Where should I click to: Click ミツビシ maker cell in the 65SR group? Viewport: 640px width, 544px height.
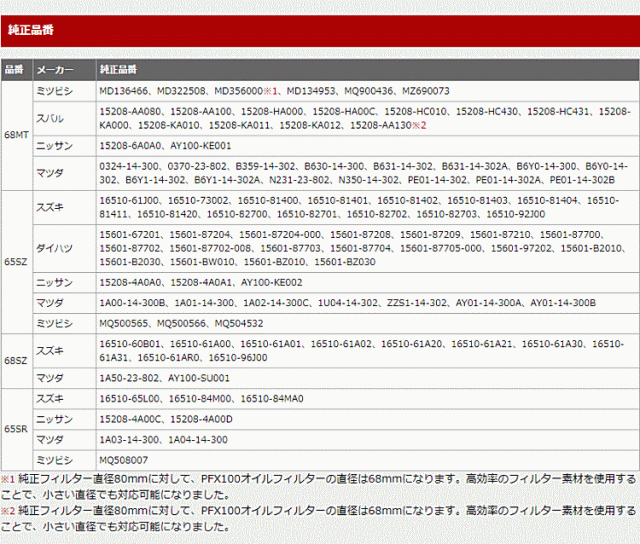(64, 460)
